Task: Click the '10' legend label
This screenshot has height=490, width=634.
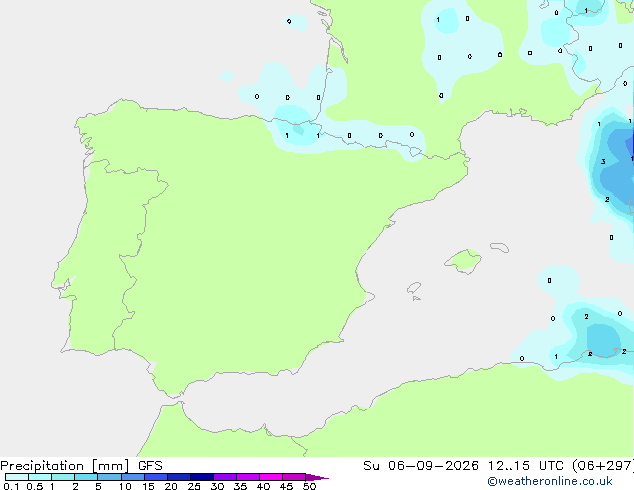Action: [125, 486]
